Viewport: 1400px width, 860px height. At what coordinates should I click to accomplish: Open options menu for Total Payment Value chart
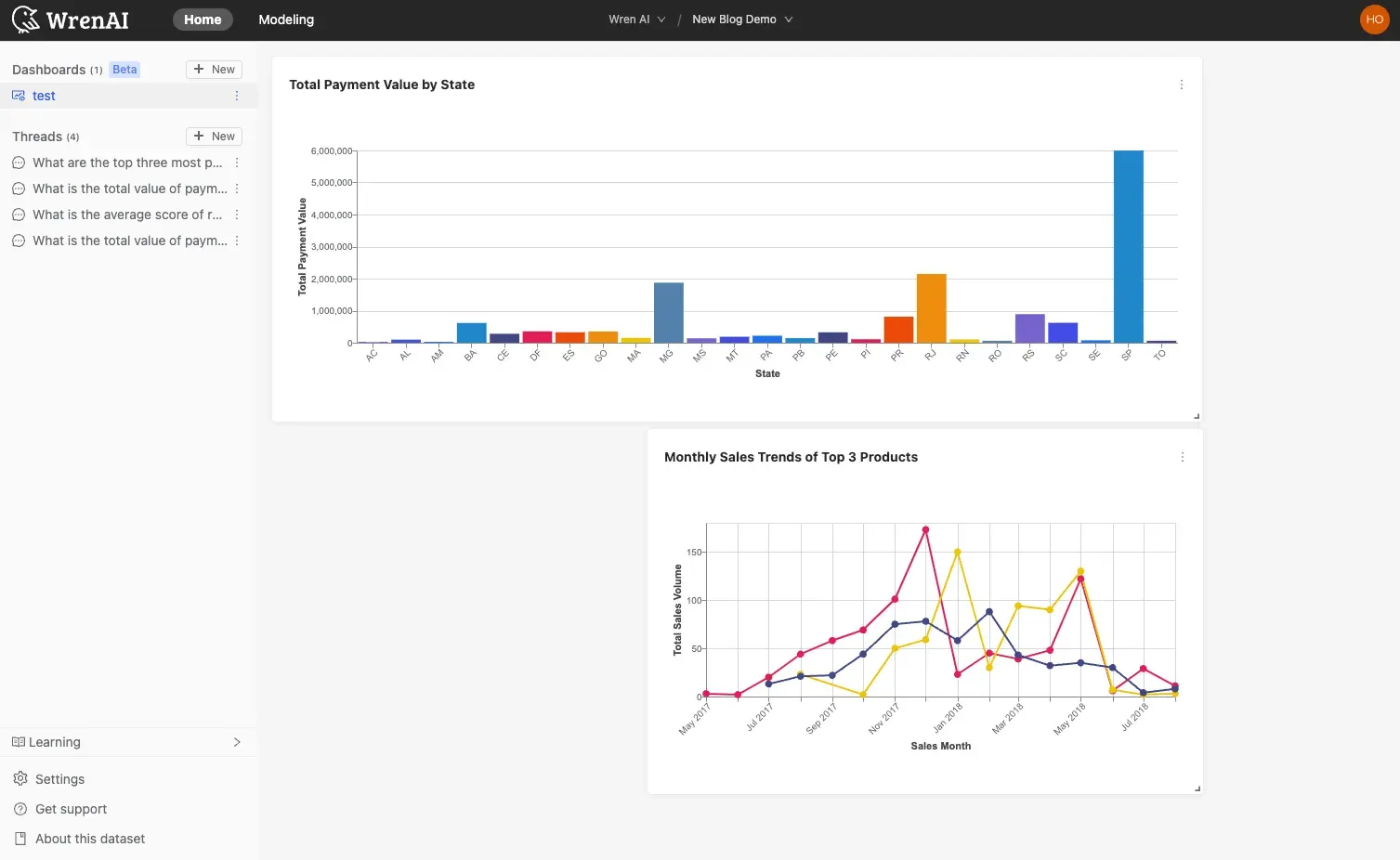(1181, 85)
